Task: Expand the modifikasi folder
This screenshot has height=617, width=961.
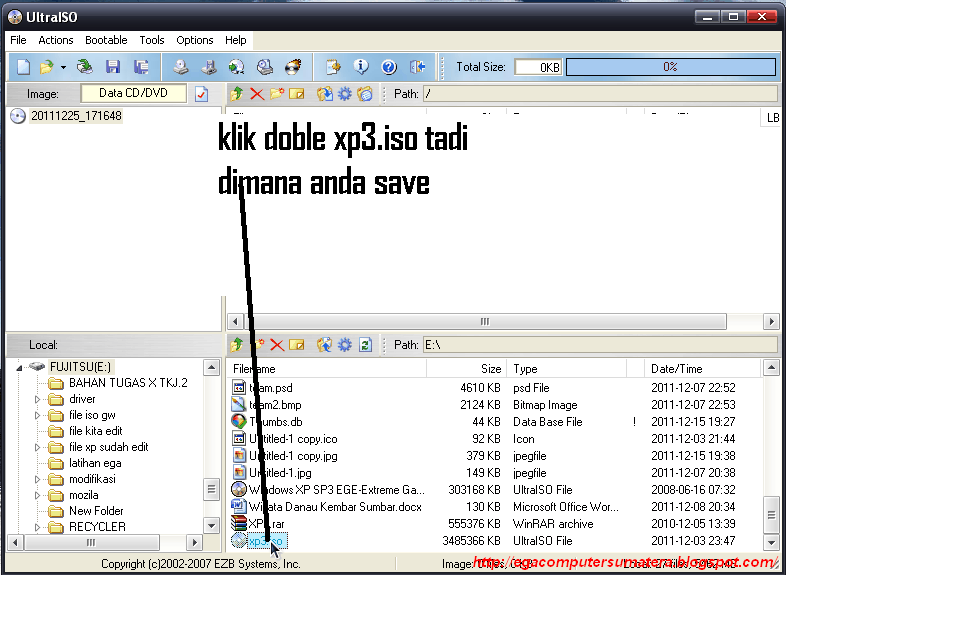Action: [x=37, y=479]
